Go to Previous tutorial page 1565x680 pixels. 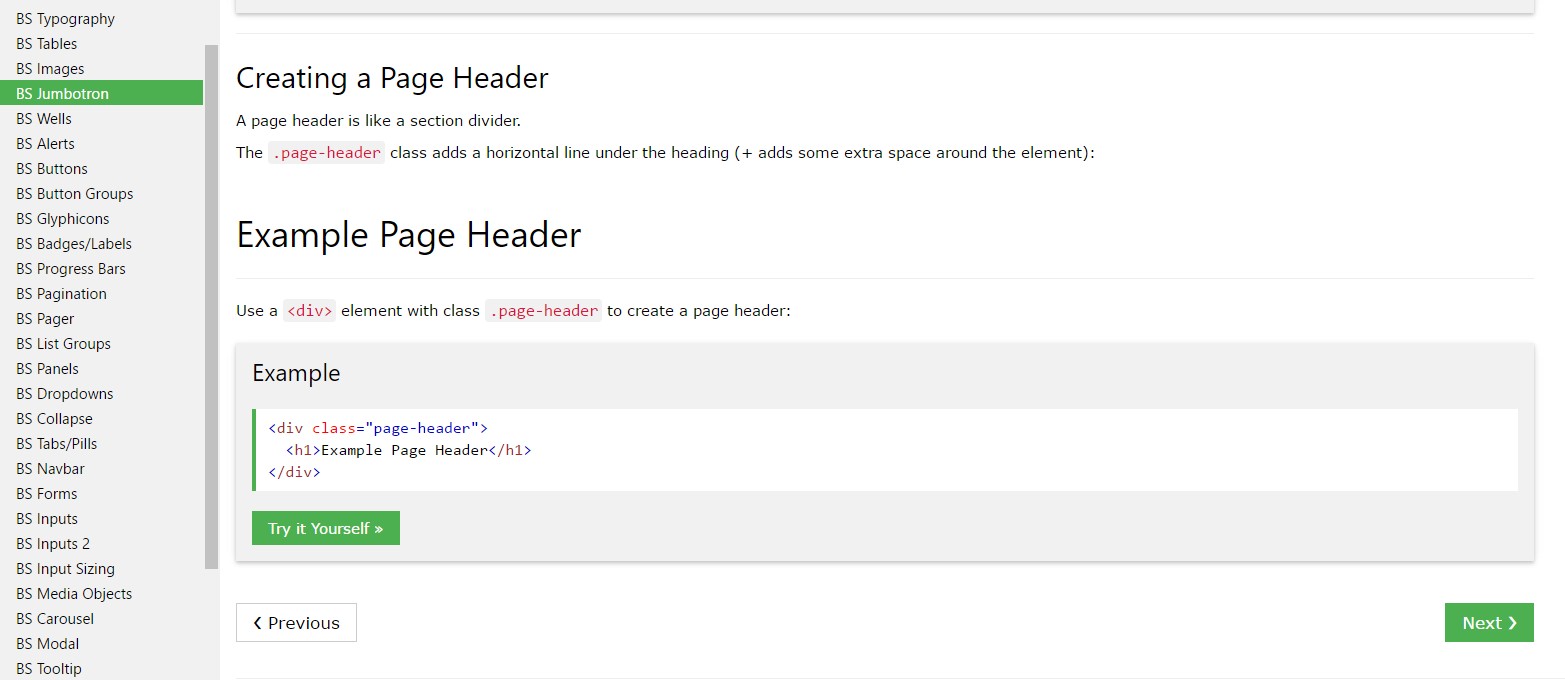tap(296, 623)
